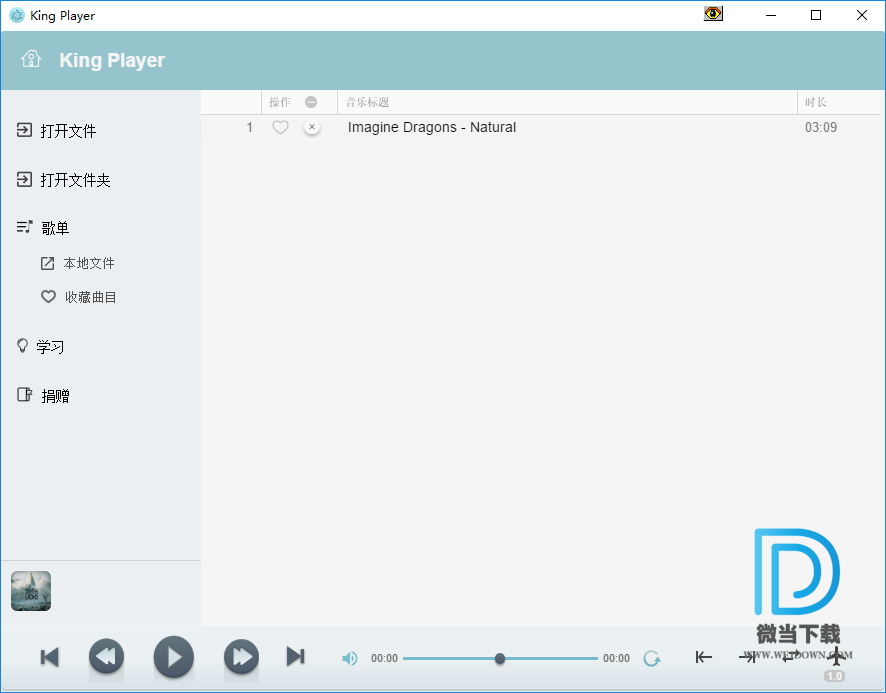
Task: Open the album art thumbnail
Action: pos(31,591)
